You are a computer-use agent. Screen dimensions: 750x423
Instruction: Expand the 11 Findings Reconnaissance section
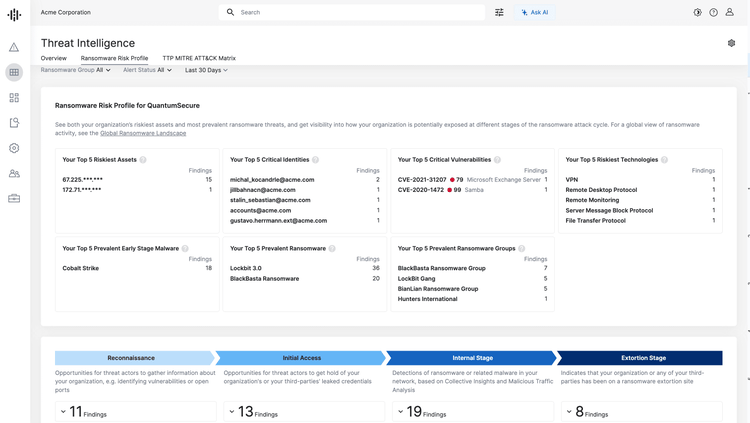(62, 412)
